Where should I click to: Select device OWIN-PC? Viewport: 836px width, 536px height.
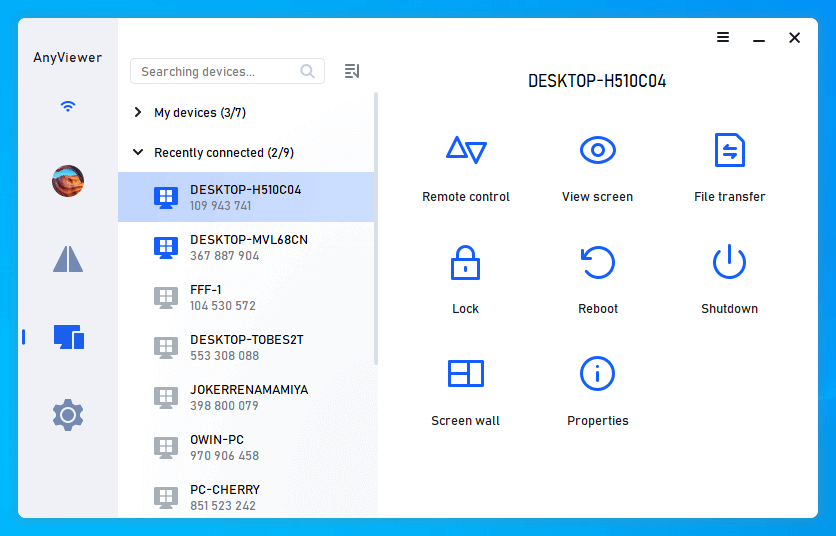click(x=246, y=447)
